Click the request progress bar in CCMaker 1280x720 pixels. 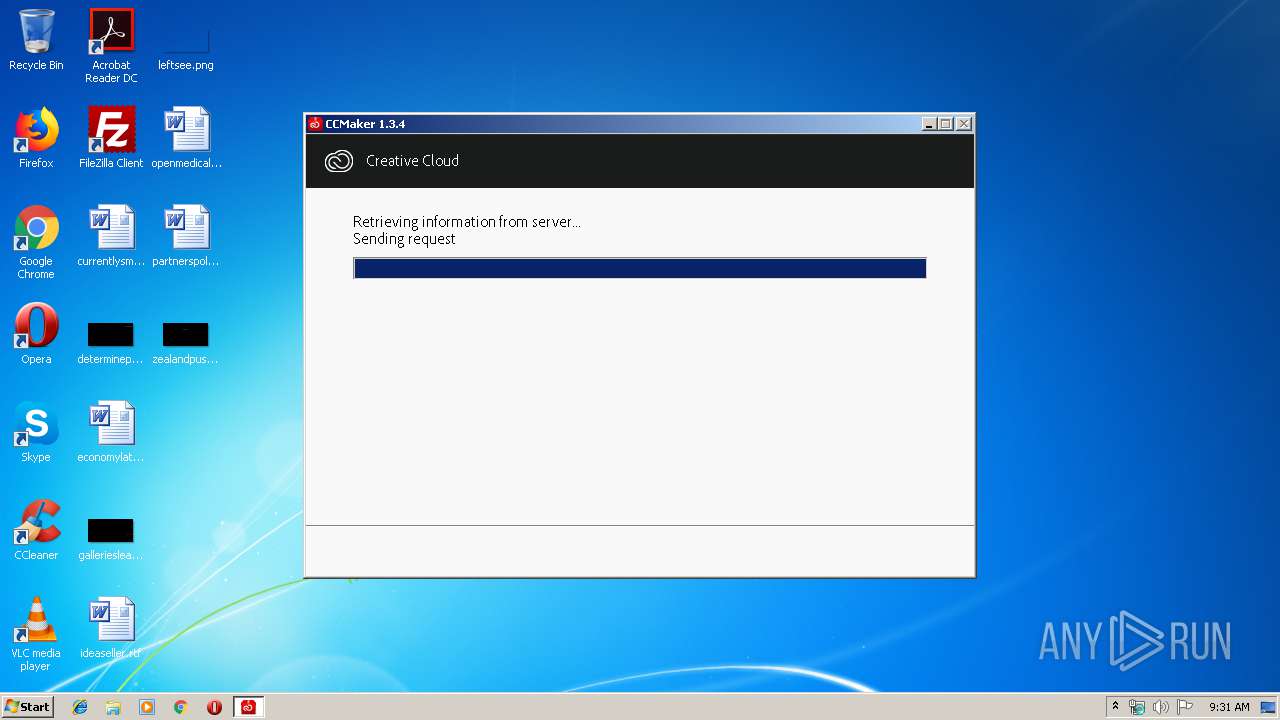640,268
